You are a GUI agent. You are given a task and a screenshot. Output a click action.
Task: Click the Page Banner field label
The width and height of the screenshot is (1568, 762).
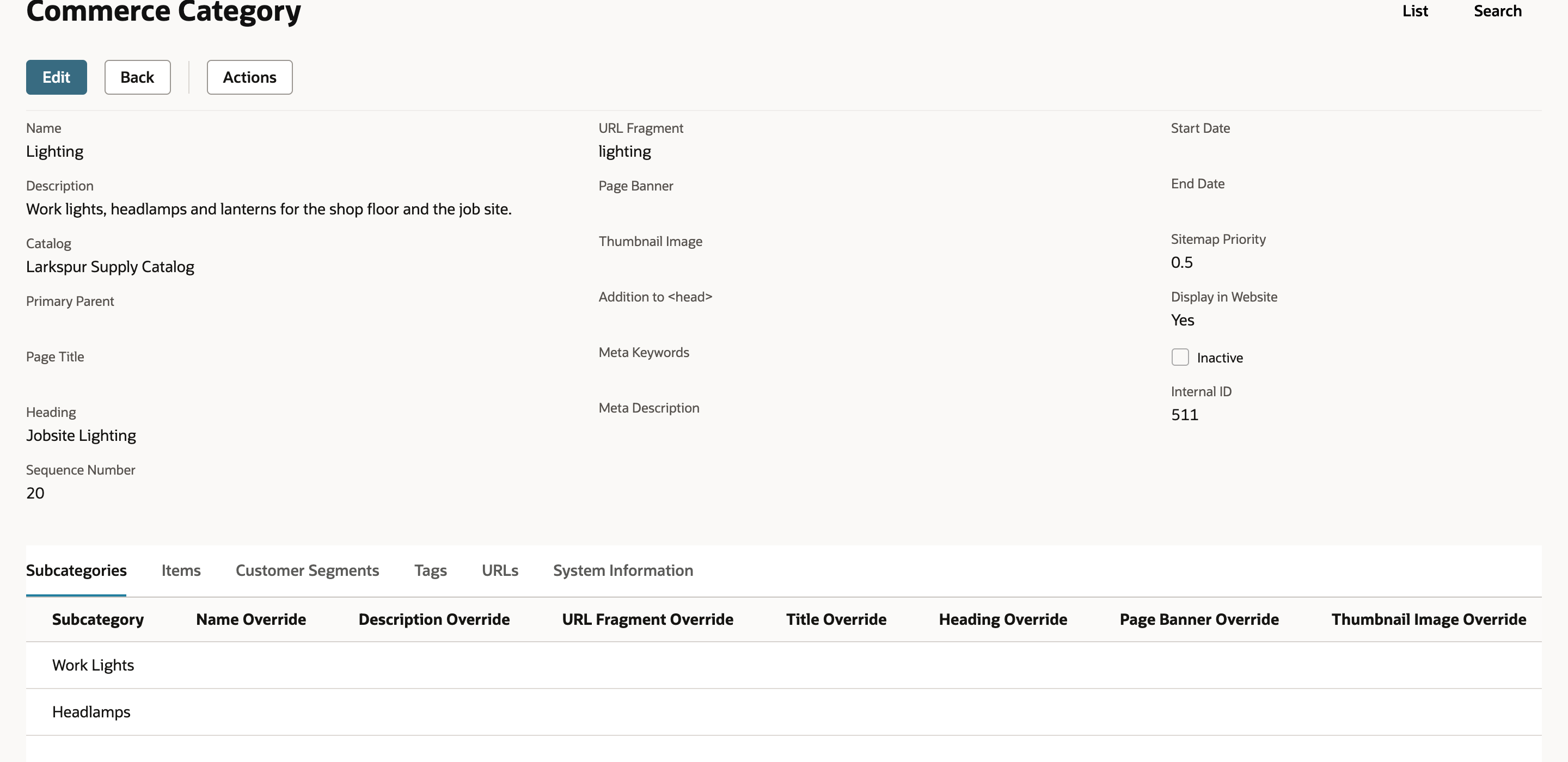tap(635, 186)
